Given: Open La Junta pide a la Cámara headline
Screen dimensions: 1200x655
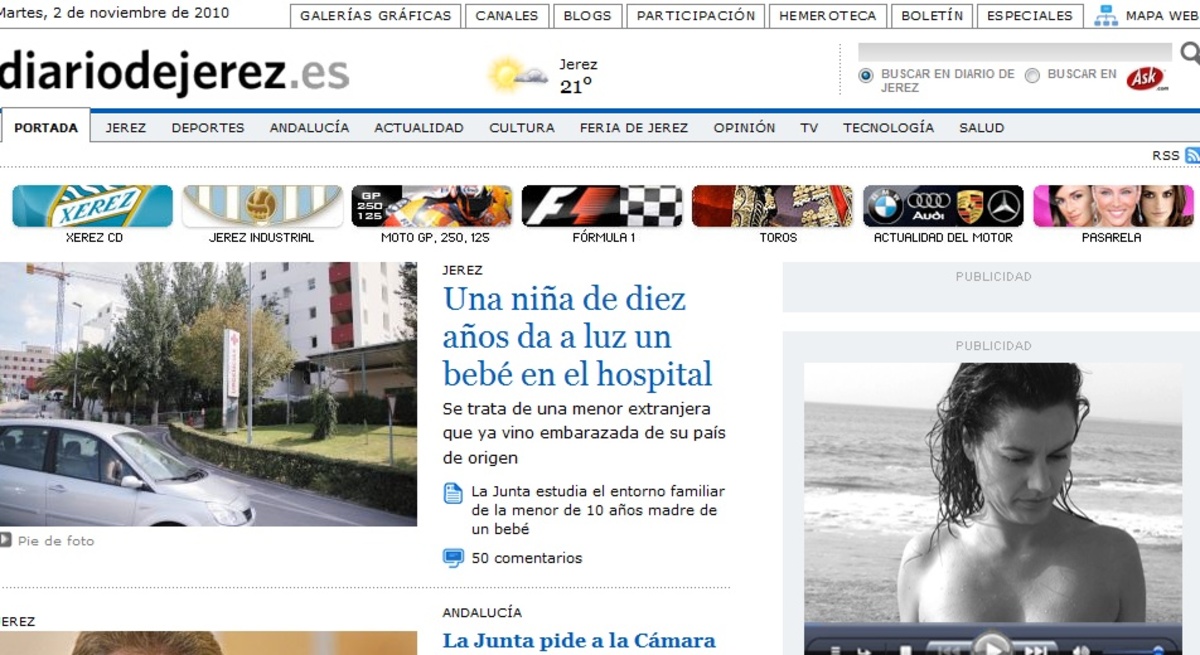Looking at the screenshot, I should pos(580,641).
